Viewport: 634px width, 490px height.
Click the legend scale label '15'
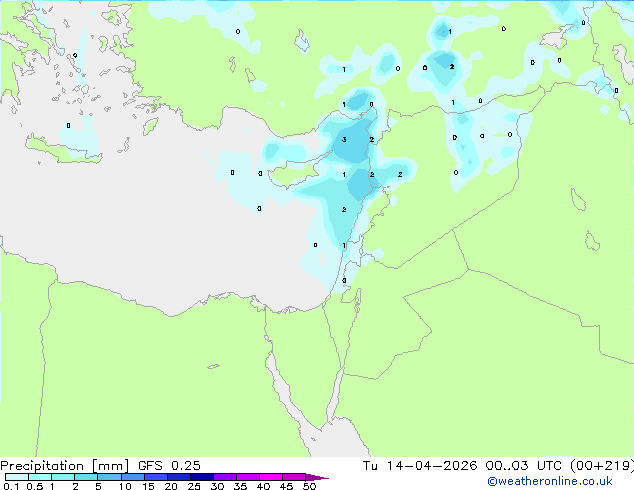click(x=148, y=486)
